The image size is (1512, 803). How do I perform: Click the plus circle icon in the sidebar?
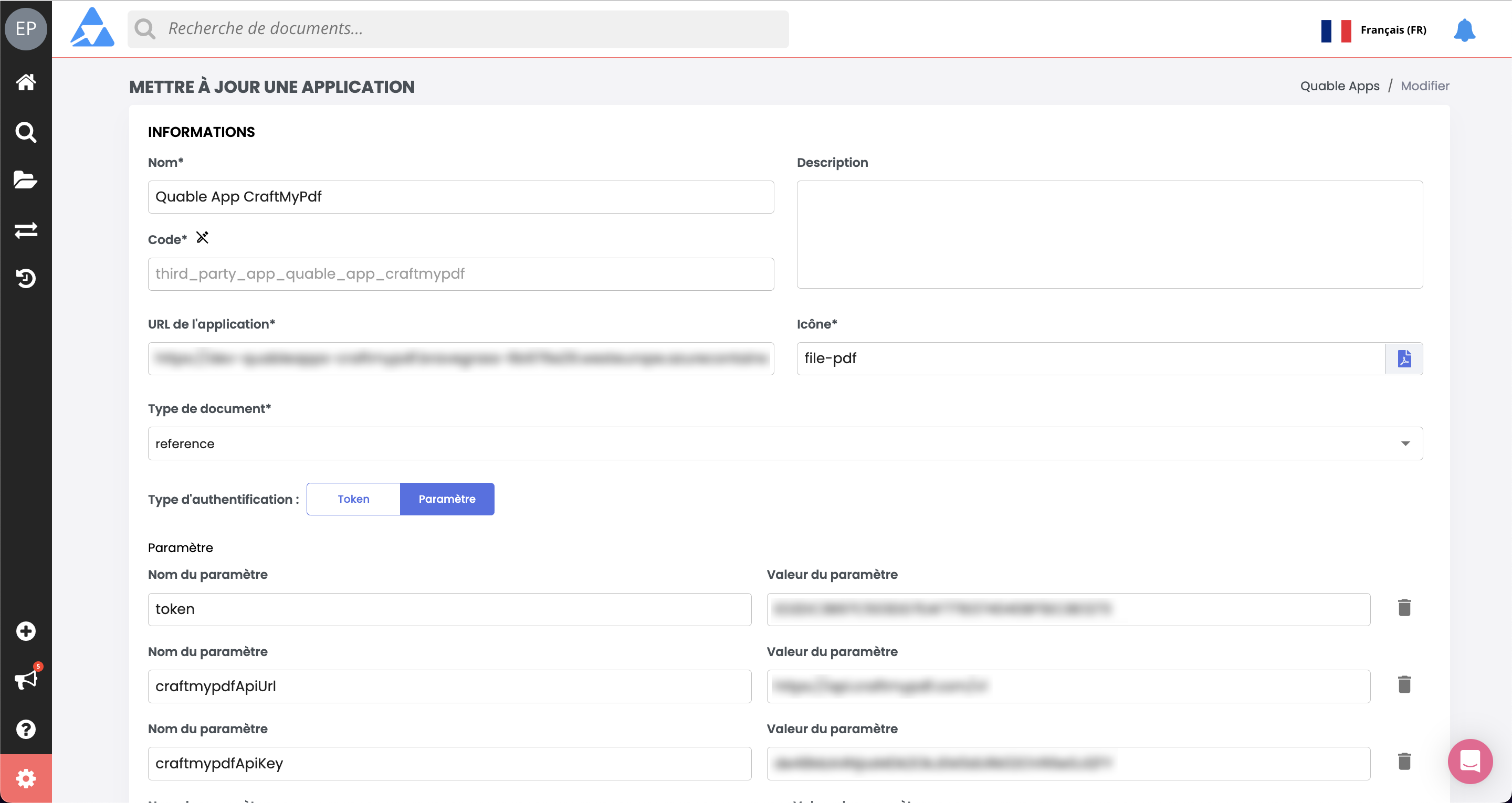26,631
